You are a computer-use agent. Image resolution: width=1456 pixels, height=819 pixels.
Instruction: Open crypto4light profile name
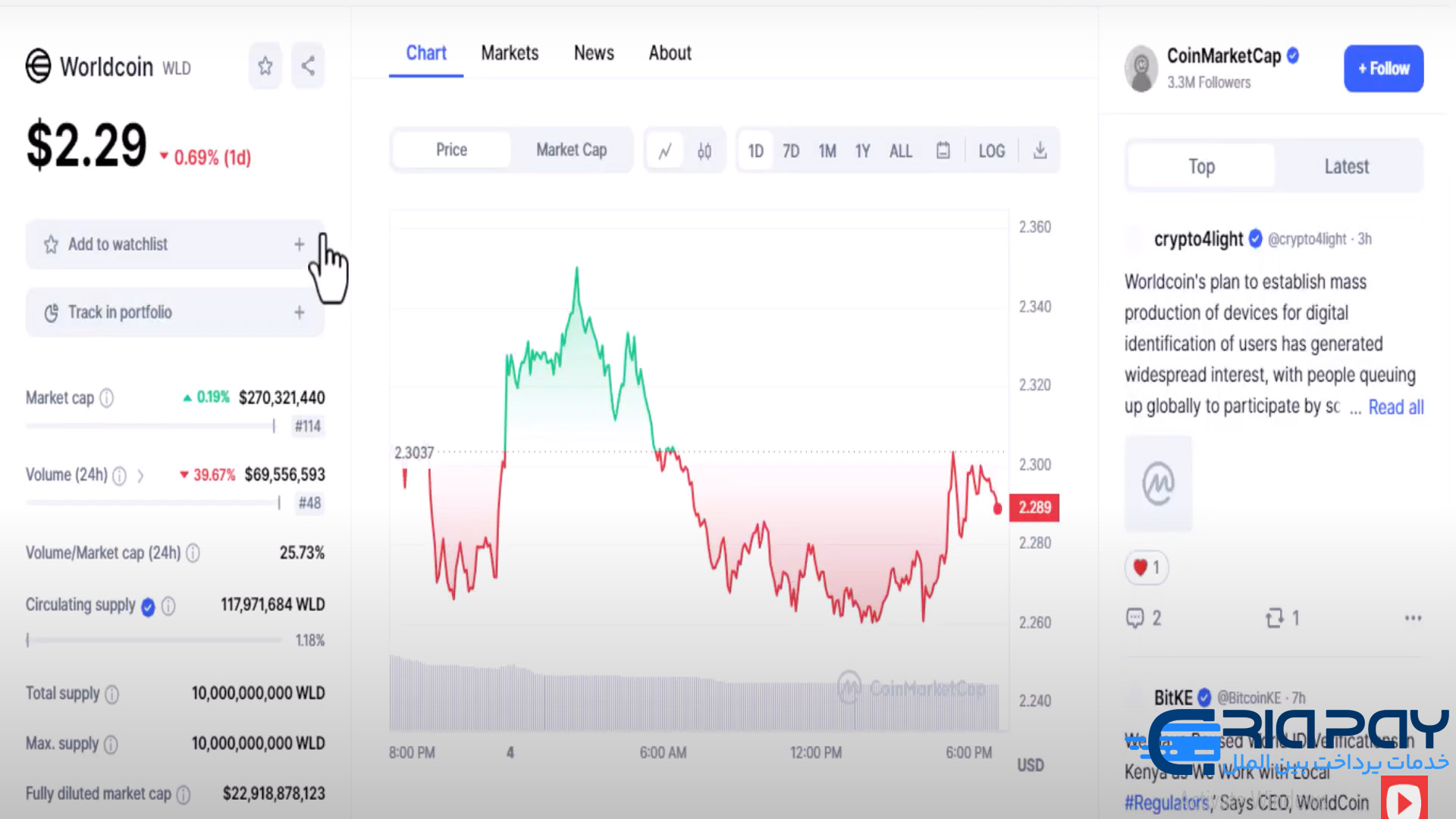[x=1198, y=239]
